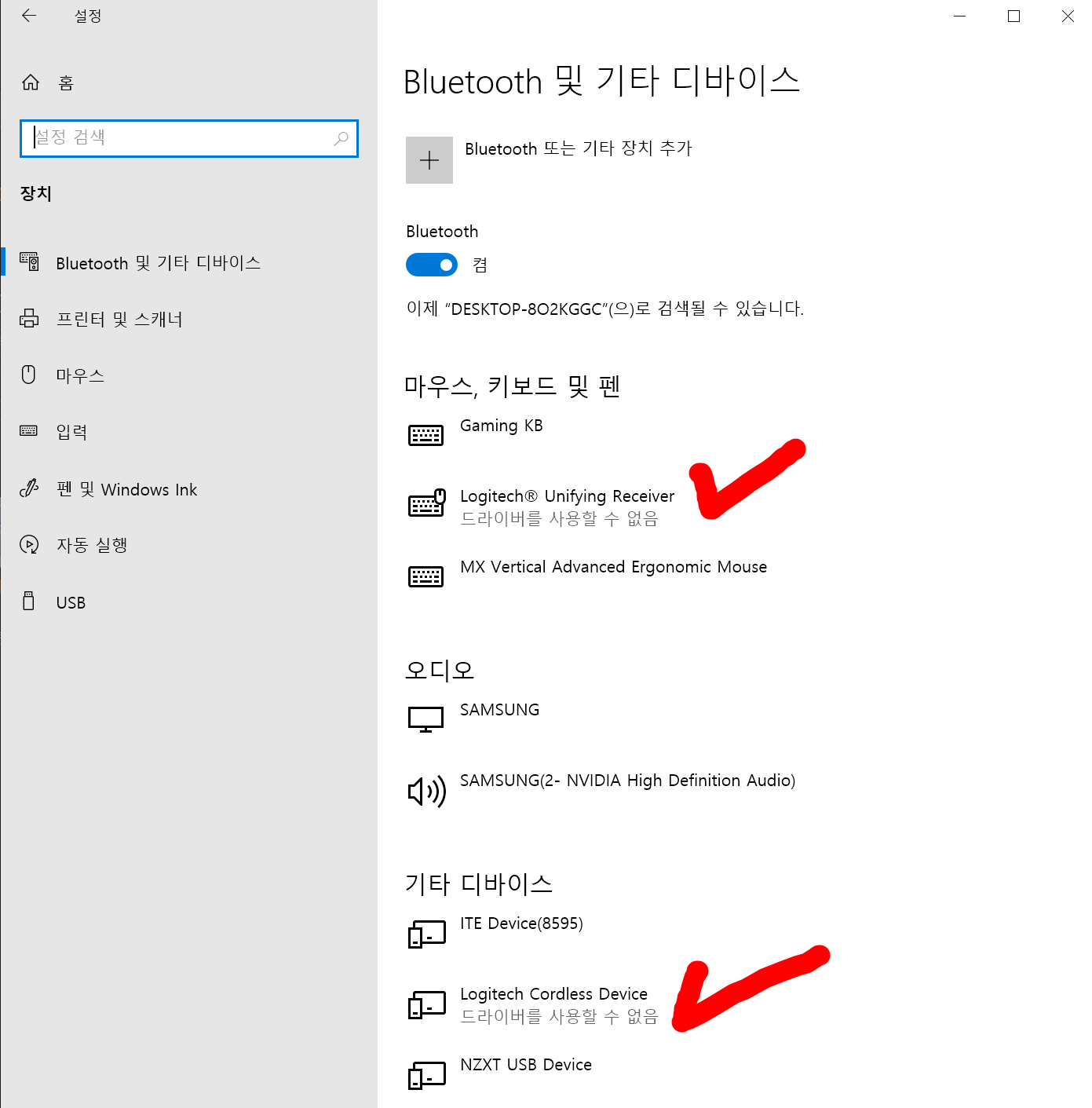Screen dimensions: 1092x1108
Task: Click the keyboard icon beside 입력
Action: (29, 430)
